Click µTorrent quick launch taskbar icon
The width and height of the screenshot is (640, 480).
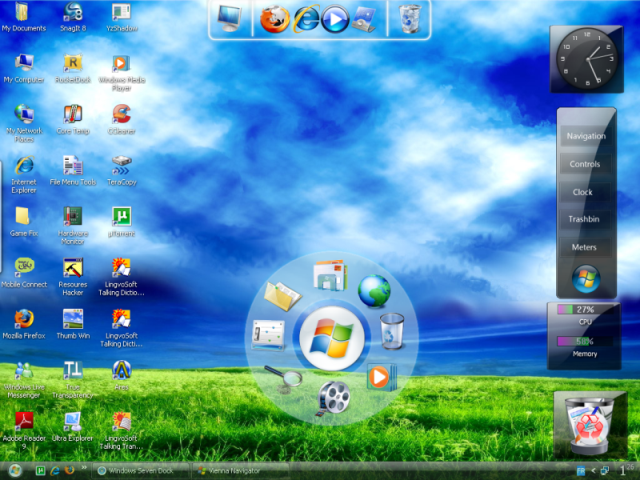pos(40,471)
